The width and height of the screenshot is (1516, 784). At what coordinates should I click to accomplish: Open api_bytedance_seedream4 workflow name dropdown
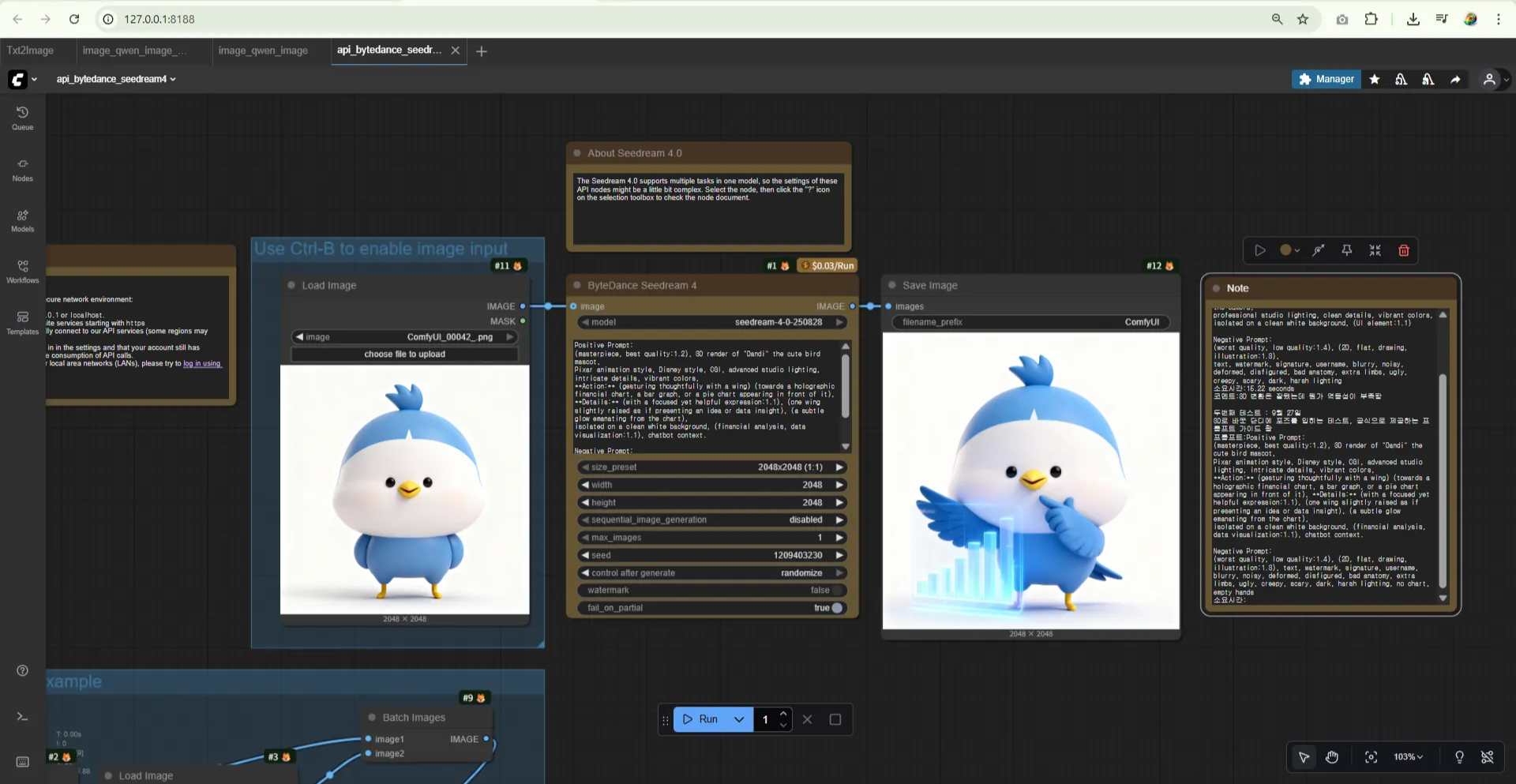(116, 79)
